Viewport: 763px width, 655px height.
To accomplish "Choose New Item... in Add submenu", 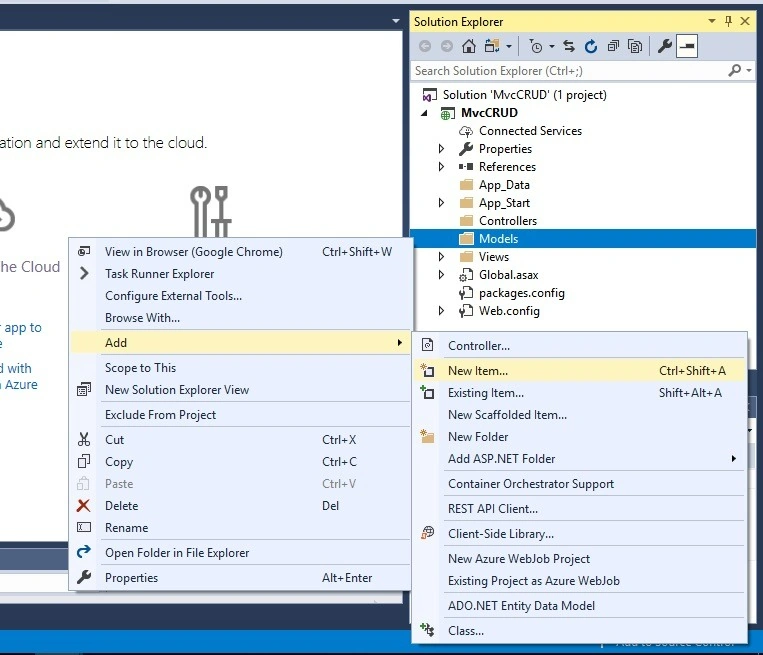I will (x=579, y=371).
